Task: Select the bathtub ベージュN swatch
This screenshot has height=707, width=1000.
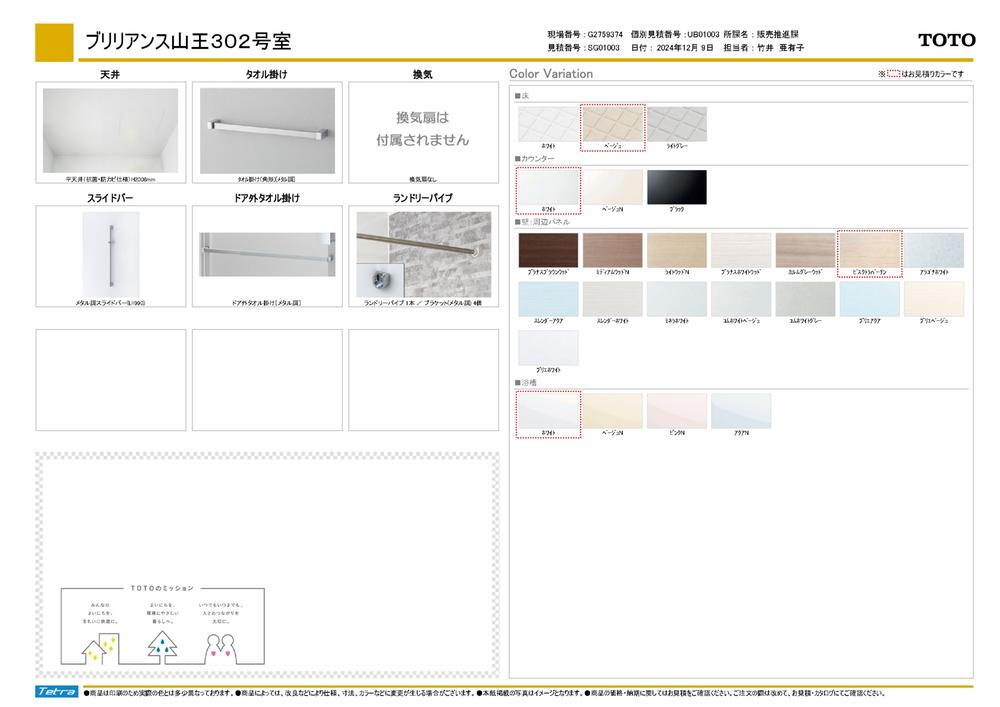Action: coord(613,411)
